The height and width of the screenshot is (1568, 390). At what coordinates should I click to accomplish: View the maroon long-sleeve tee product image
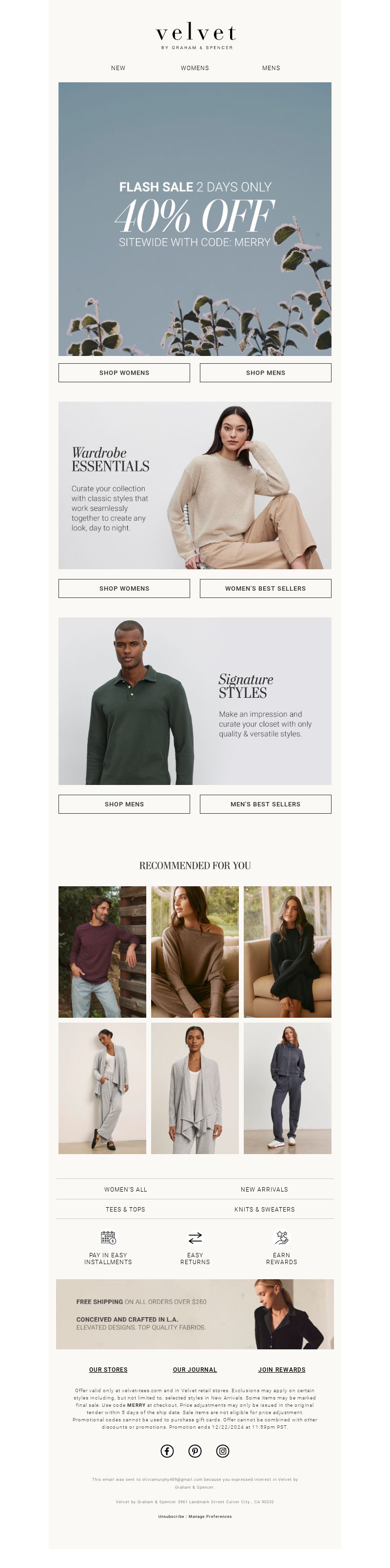click(102, 952)
